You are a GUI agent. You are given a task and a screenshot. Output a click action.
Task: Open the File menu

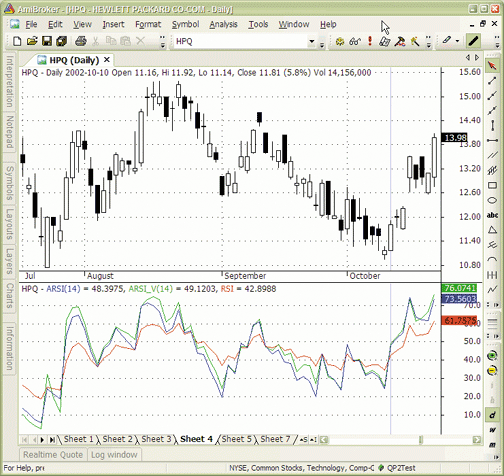click(31, 24)
